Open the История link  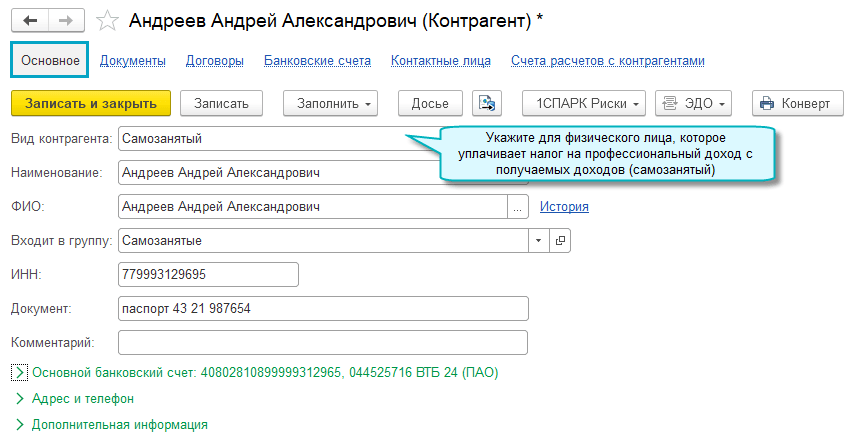pos(564,207)
